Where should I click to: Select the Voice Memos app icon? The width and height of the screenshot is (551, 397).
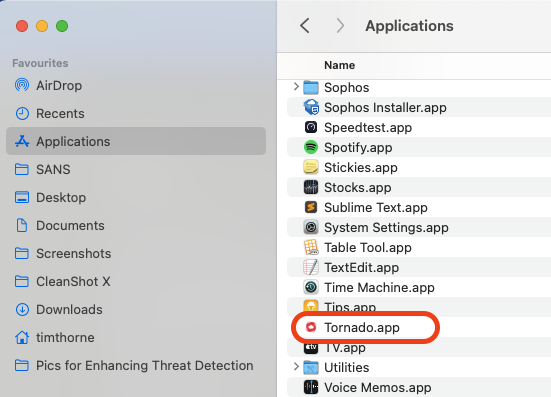[x=311, y=388]
